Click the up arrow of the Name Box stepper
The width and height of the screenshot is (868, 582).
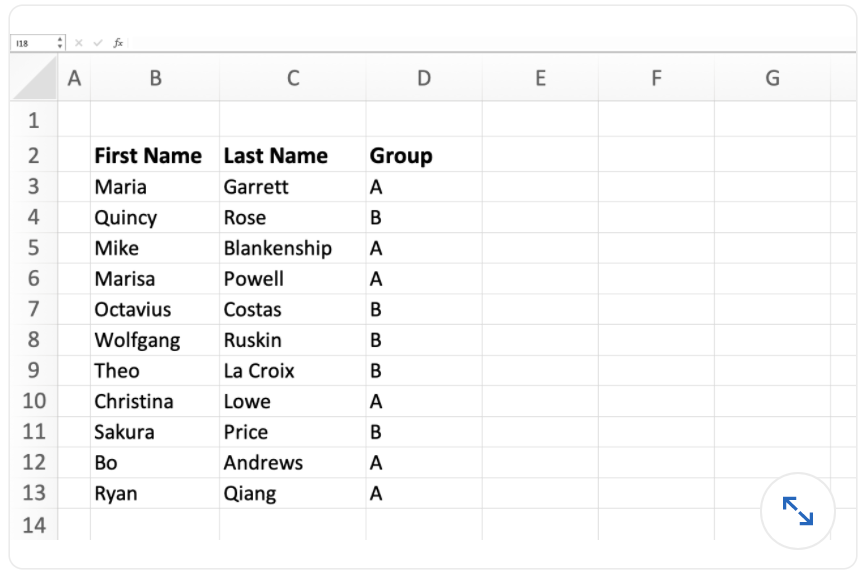(x=58, y=38)
